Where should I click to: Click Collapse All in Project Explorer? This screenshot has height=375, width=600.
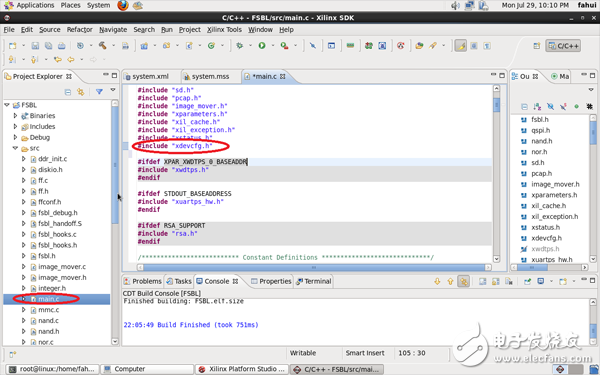68,92
